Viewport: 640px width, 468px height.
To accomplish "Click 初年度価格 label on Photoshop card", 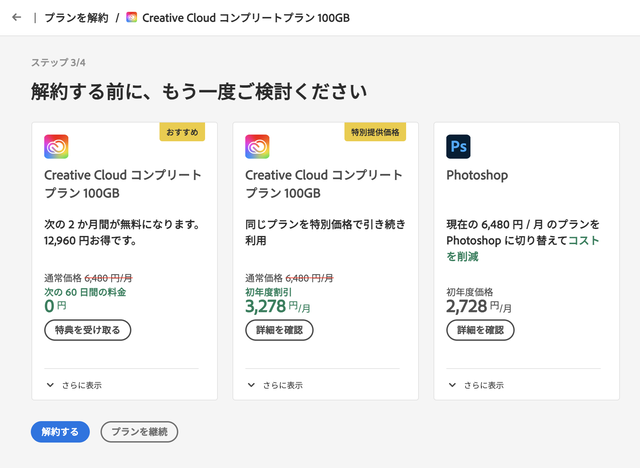I will (469, 292).
